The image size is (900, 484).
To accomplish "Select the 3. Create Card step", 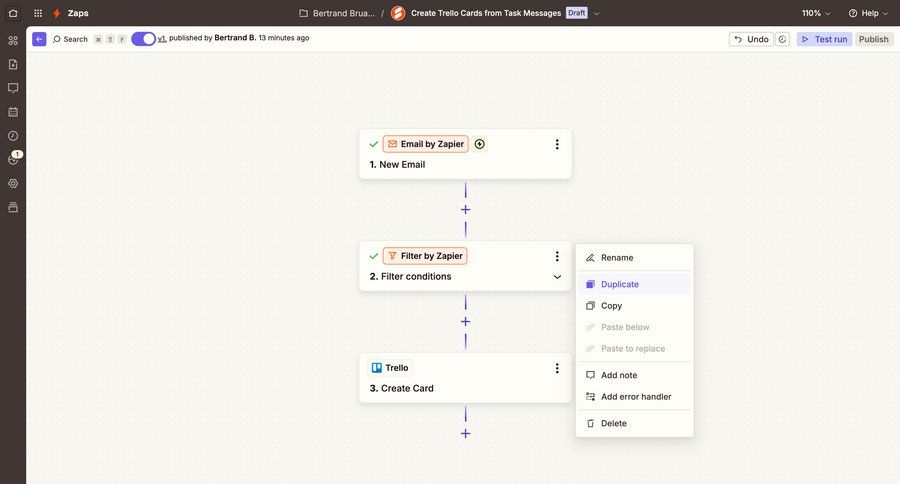I will click(x=465, y=378).
